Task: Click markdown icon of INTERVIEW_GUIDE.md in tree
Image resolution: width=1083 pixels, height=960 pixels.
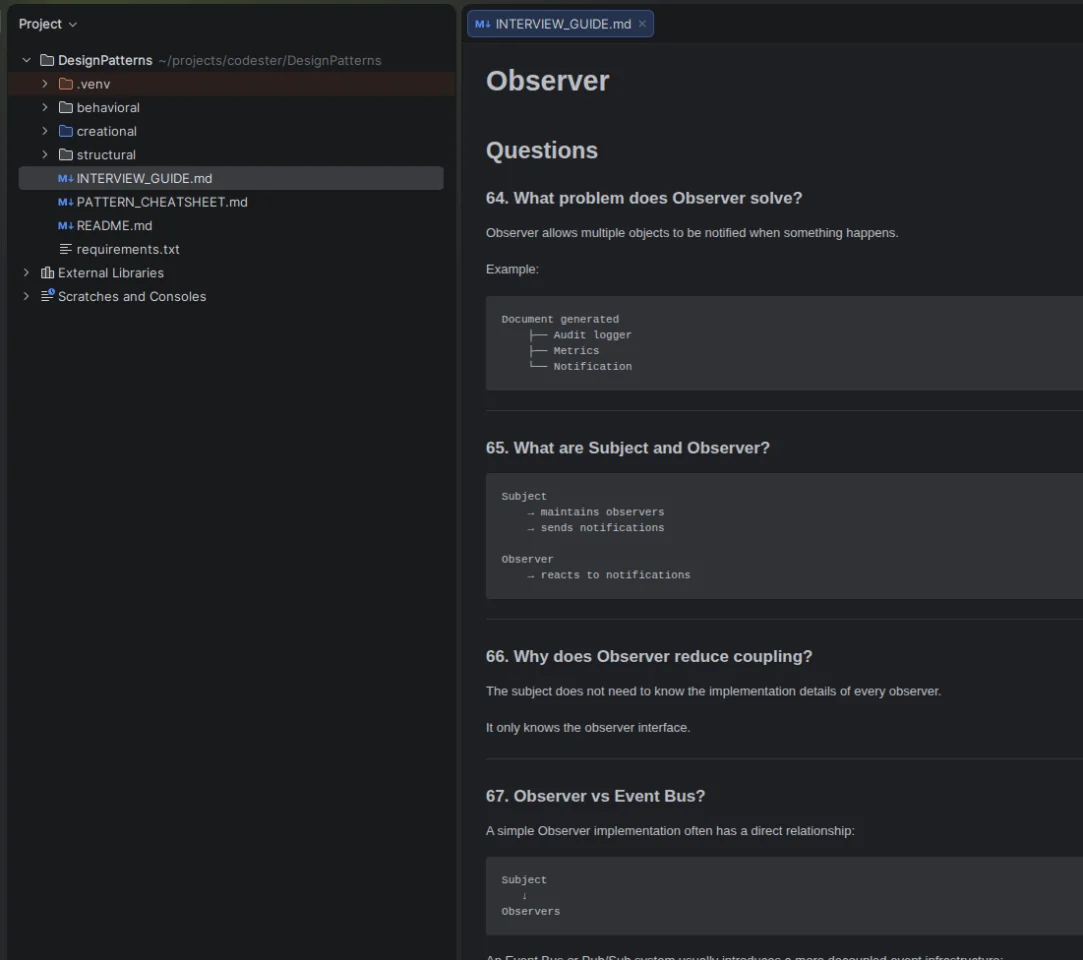Action: tap(66, 178)
